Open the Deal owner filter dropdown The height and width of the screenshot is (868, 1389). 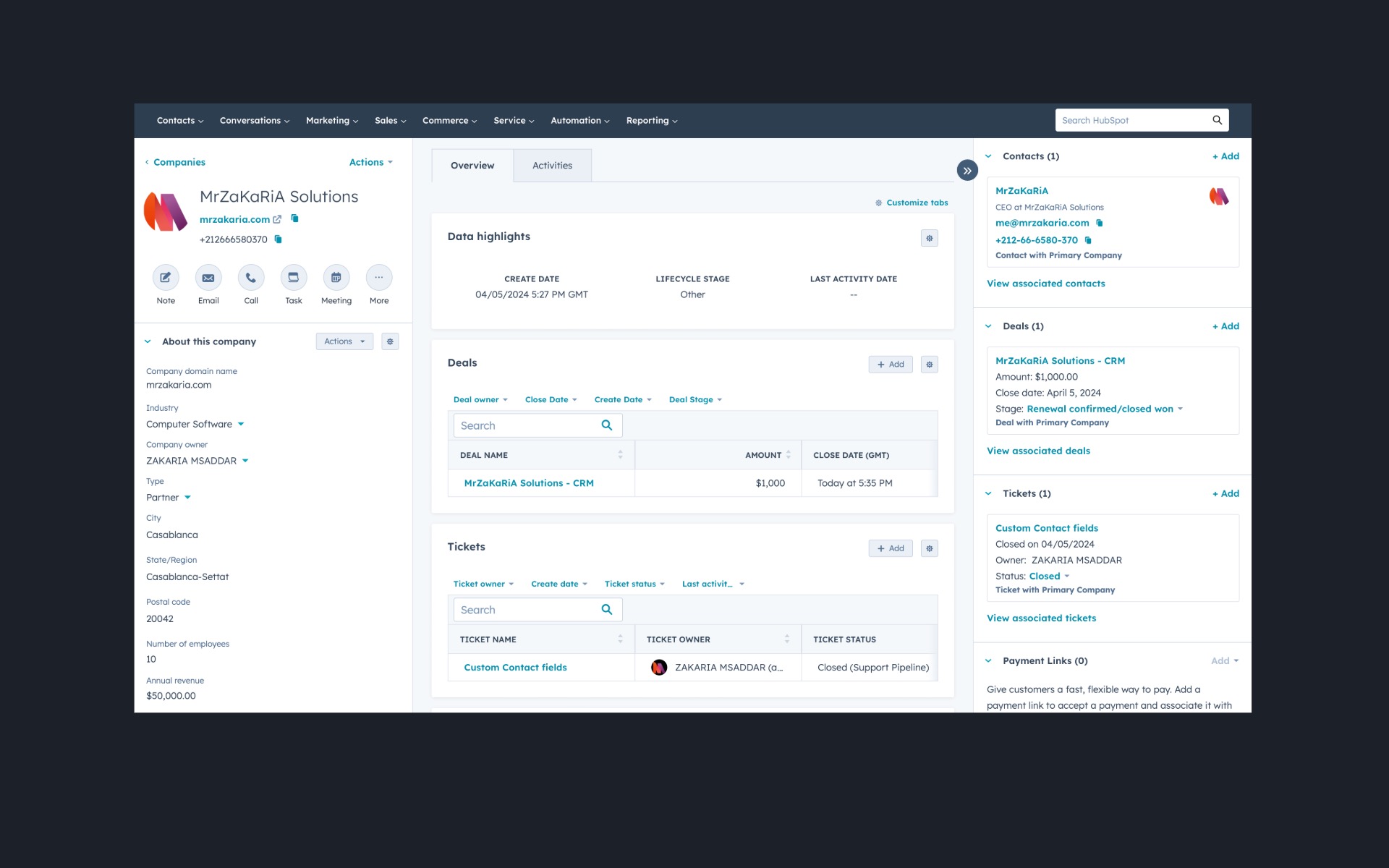480,399
